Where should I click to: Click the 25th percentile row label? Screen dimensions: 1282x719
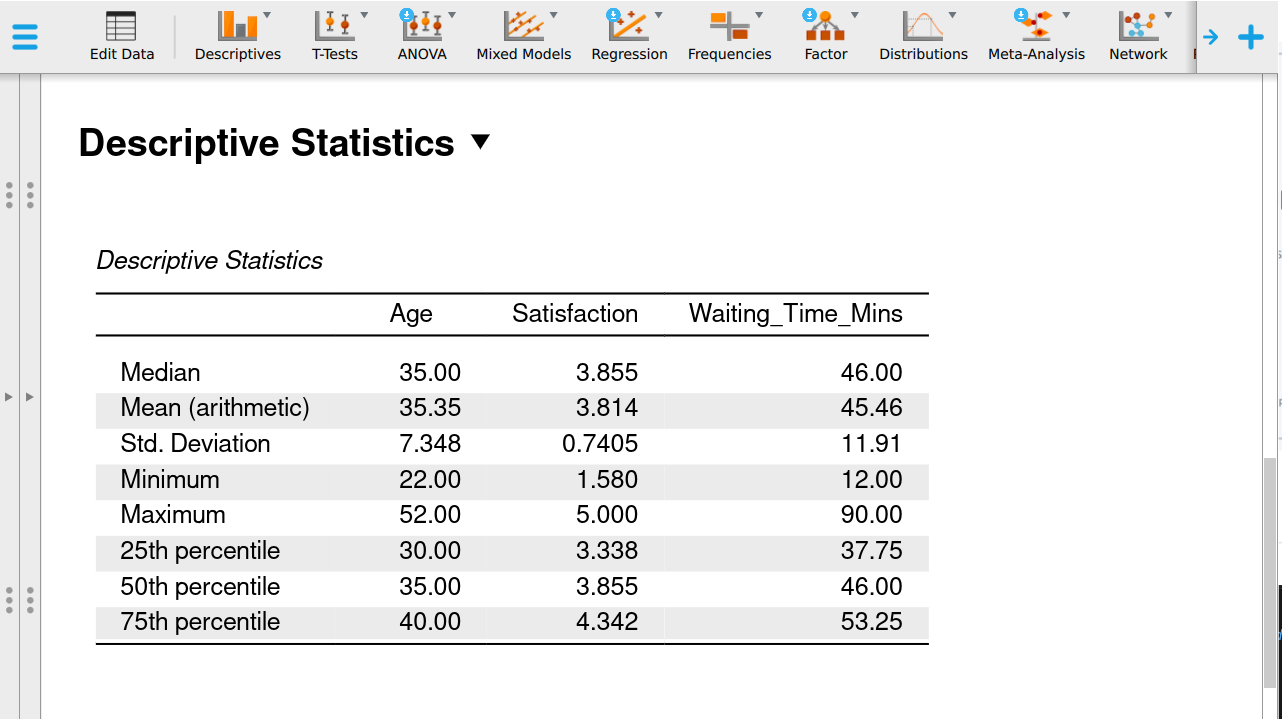(x=200, y=551)
